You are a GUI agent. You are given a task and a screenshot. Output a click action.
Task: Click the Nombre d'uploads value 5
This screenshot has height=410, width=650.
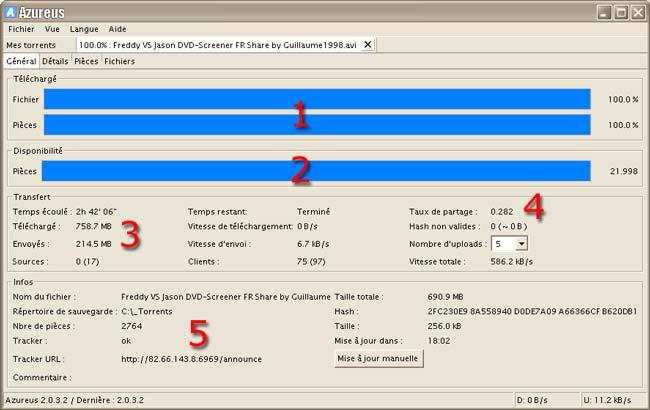[x=499, y=244]
